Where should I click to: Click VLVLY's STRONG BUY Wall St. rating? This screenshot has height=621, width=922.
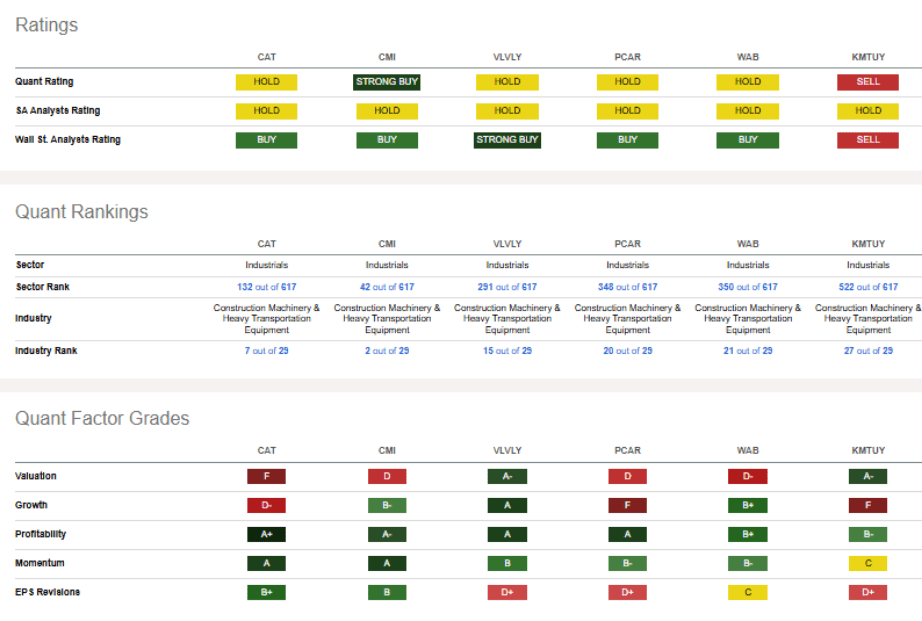coord(507,140)
